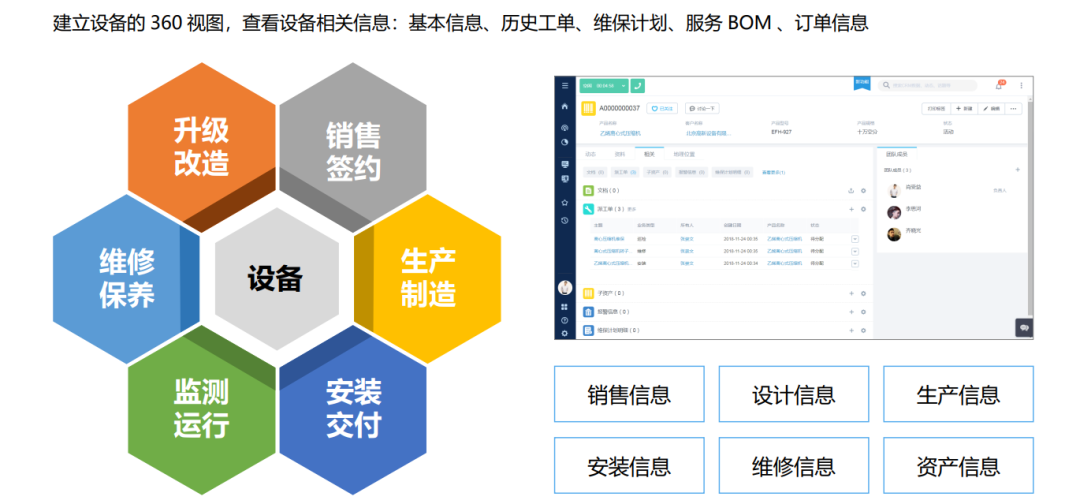Add a team member with the plus icon
The image size is (1080, 504).
point(1017,169)
